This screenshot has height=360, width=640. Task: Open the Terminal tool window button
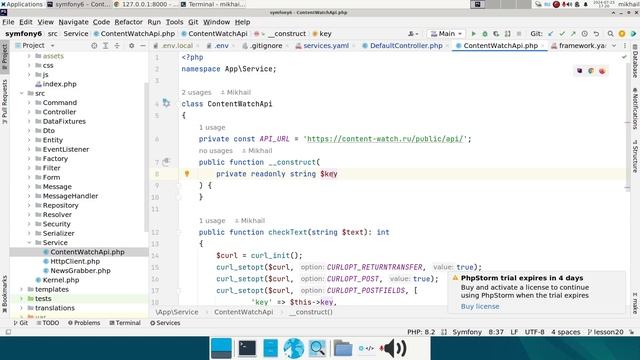tap(125, 323)
